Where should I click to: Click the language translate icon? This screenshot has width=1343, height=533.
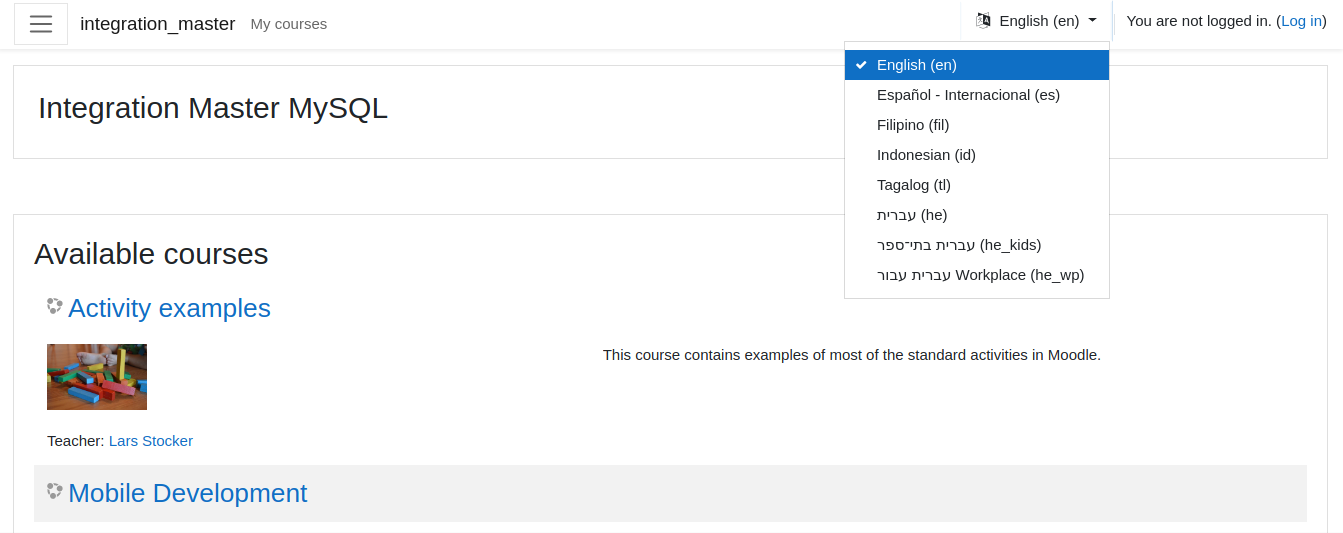click(983, 20)
